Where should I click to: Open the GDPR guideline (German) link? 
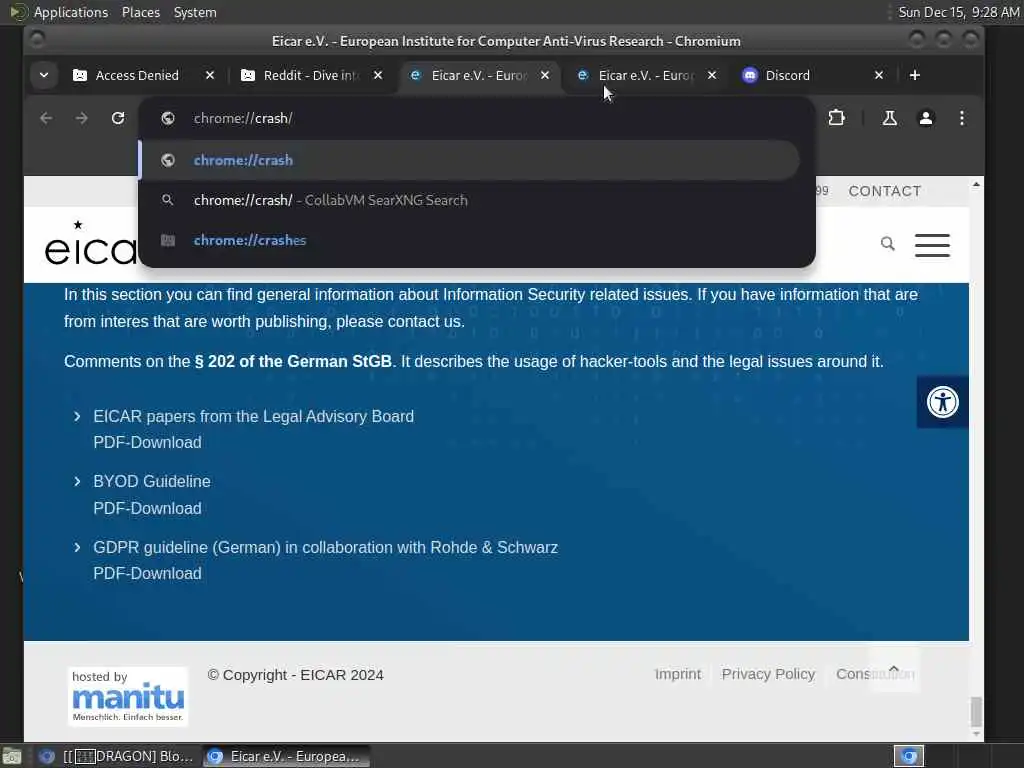click(x=325, y=547)
